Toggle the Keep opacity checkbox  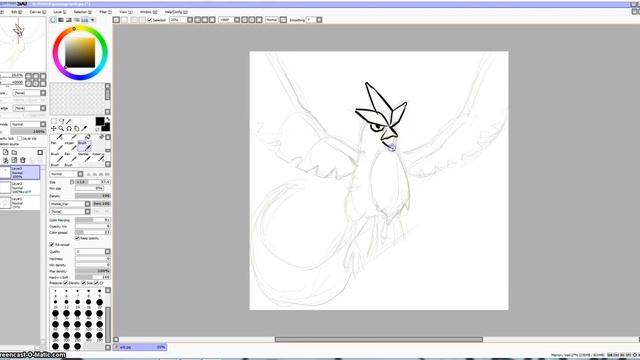click(77, 238)
